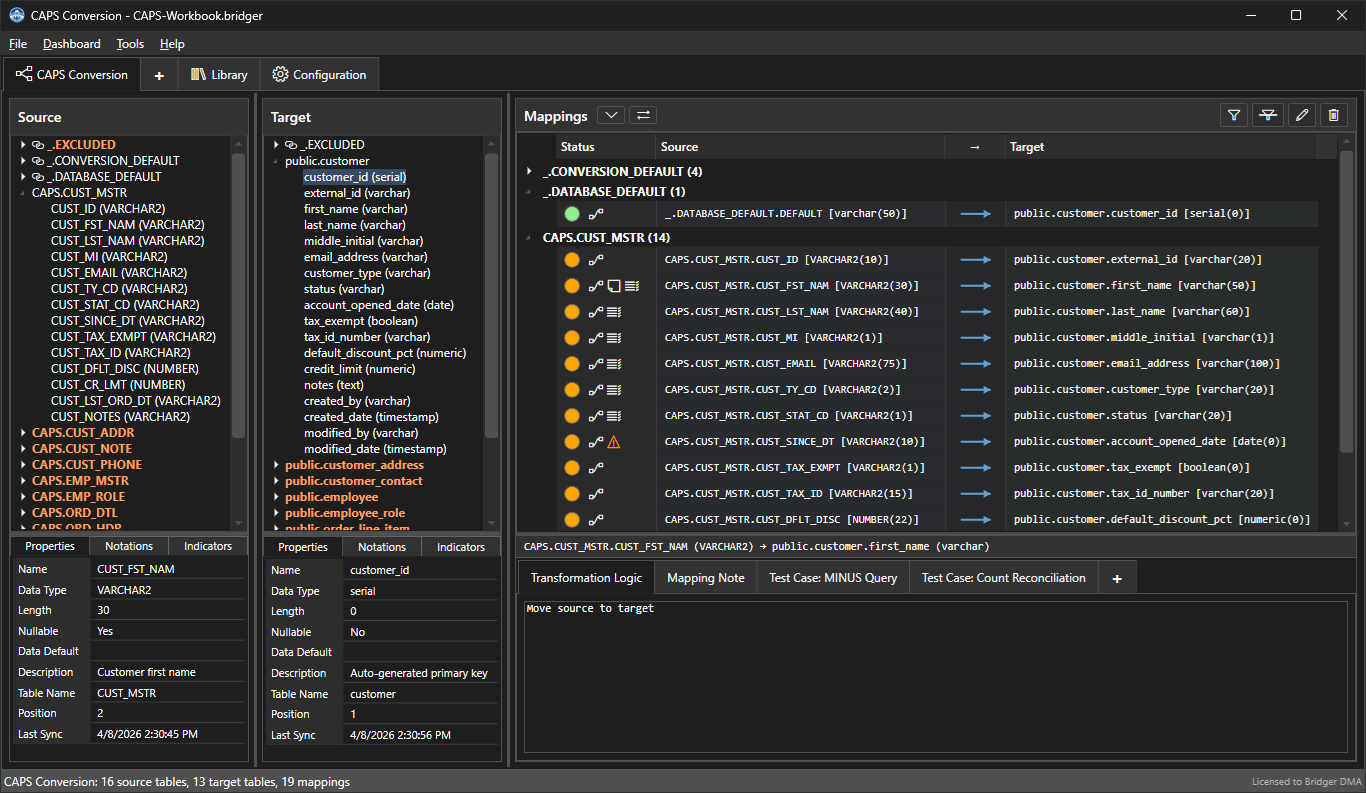The width and height of the screenshot is (1366, 793).
Task: Click the link icon on CUST_TAX_EXMPT row
Action: pos(596,467)
